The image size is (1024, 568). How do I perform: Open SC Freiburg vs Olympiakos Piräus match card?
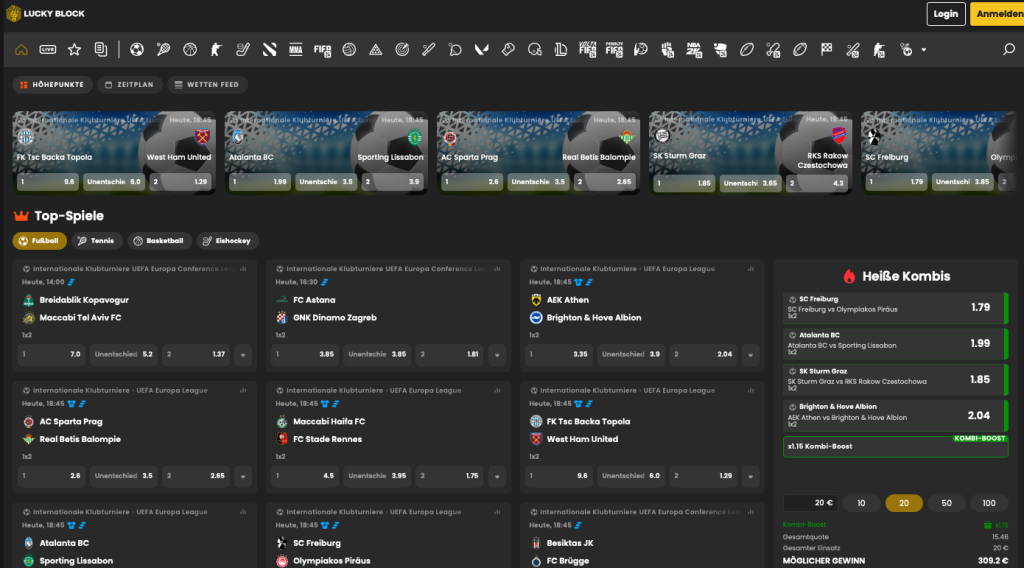pyautogui.click(x=389, y=535)
